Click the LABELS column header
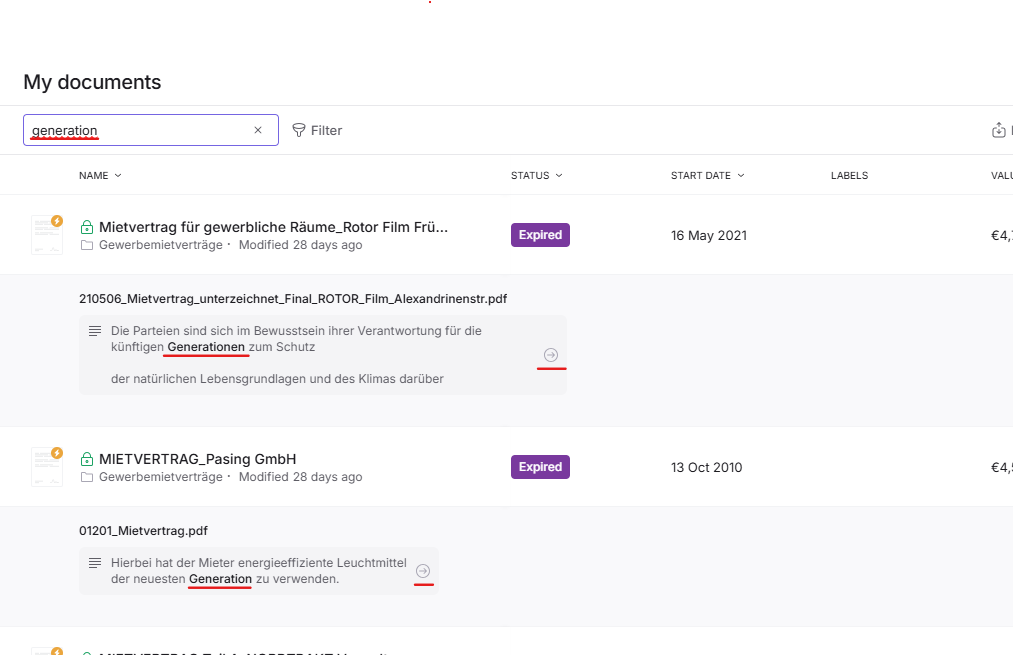Image resolution: width=1013 pixels, height=655 pixels. pyautogui.click(x=849, y=175)
